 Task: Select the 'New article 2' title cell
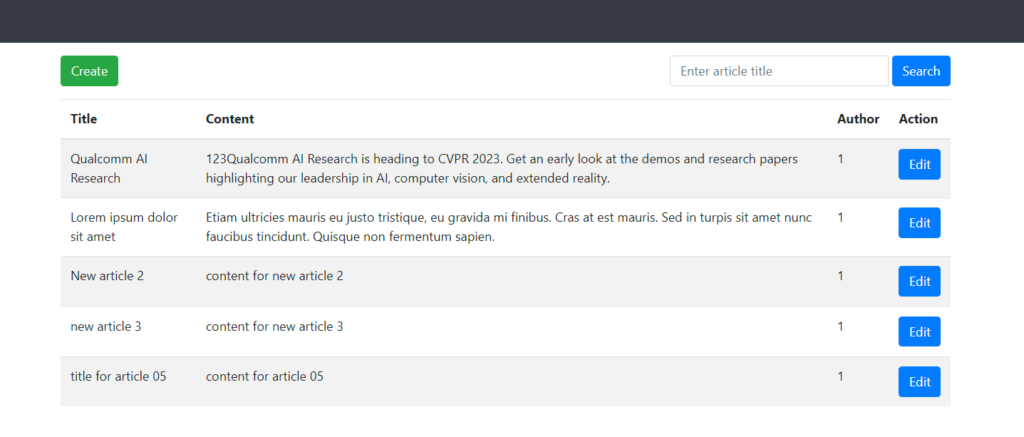tap(107, 276)
